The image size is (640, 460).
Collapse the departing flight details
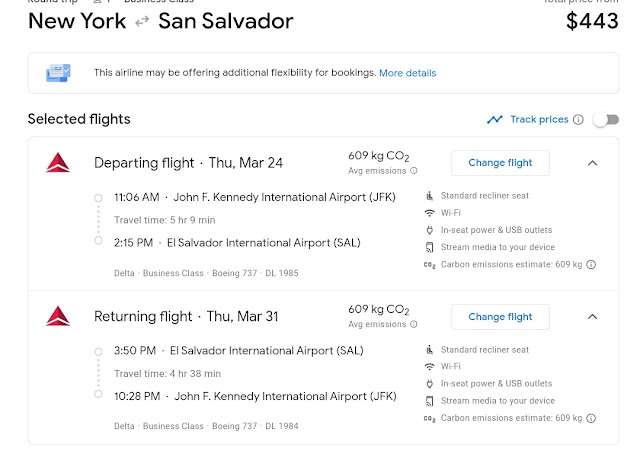pyautogui.click(x=592, y=163)
